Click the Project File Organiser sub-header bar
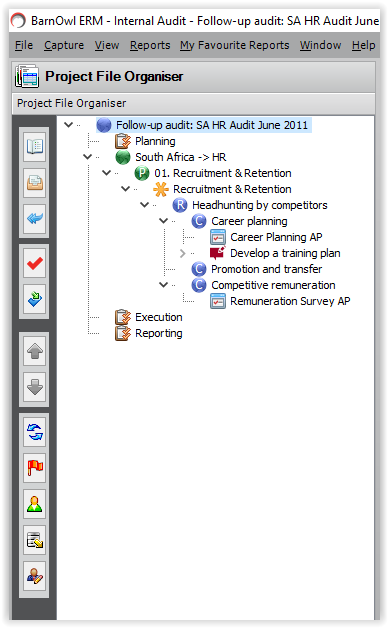Image resolution: width=388 pixels, height=628 pixels. (194, 103)
